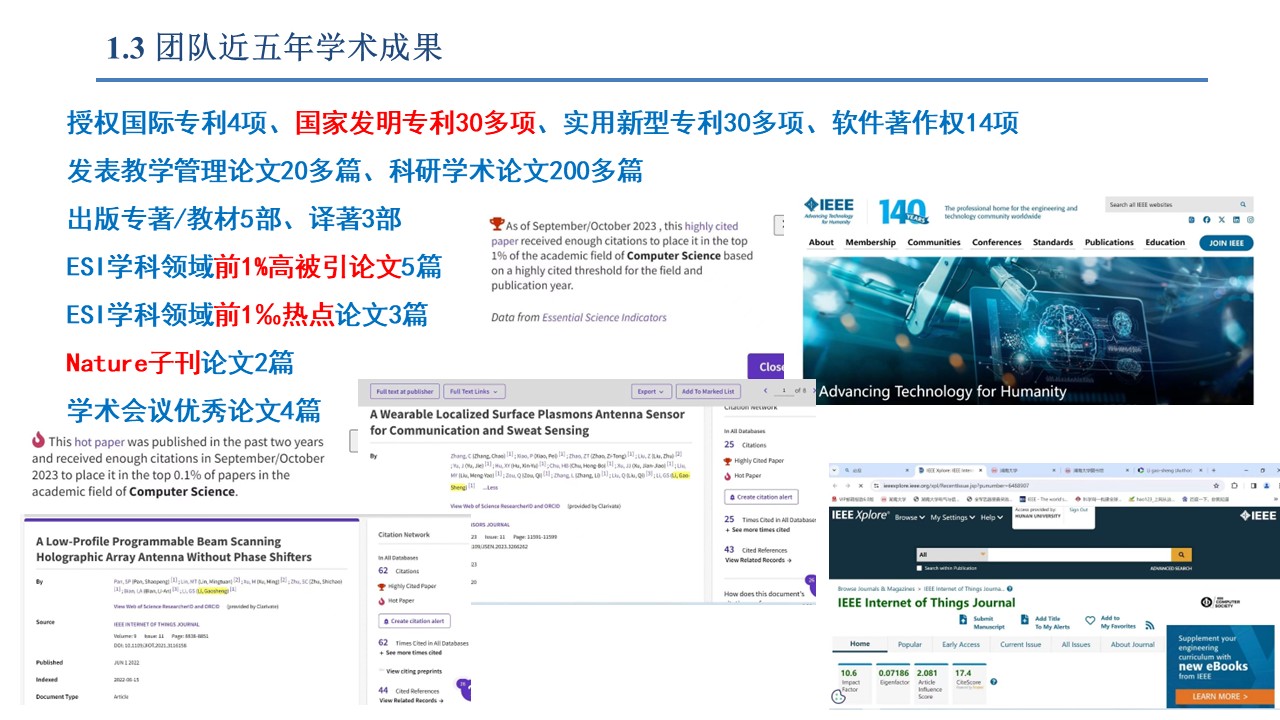Click the Add to My Favorites heart icon

click(1090, 621)
